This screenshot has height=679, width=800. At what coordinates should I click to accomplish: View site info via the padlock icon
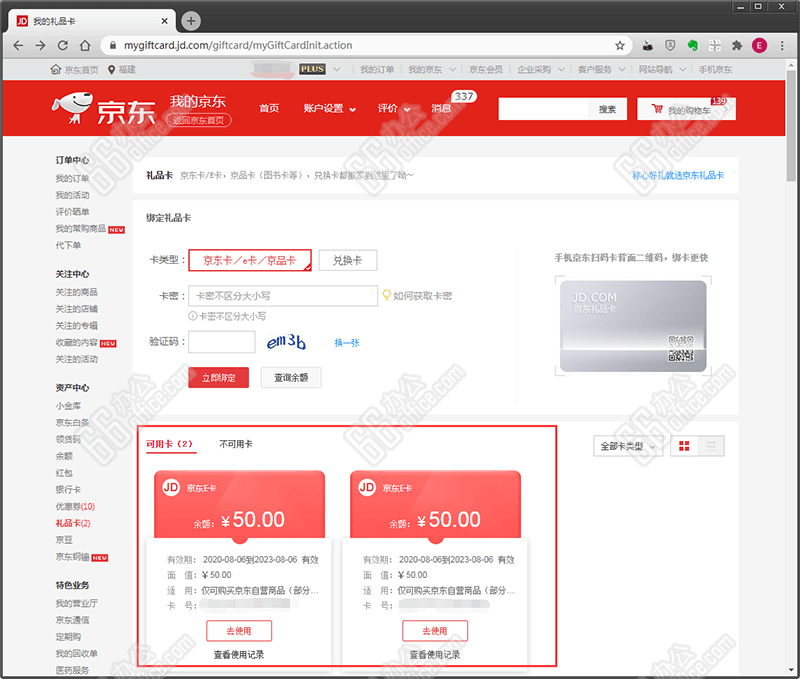(113, 45)
